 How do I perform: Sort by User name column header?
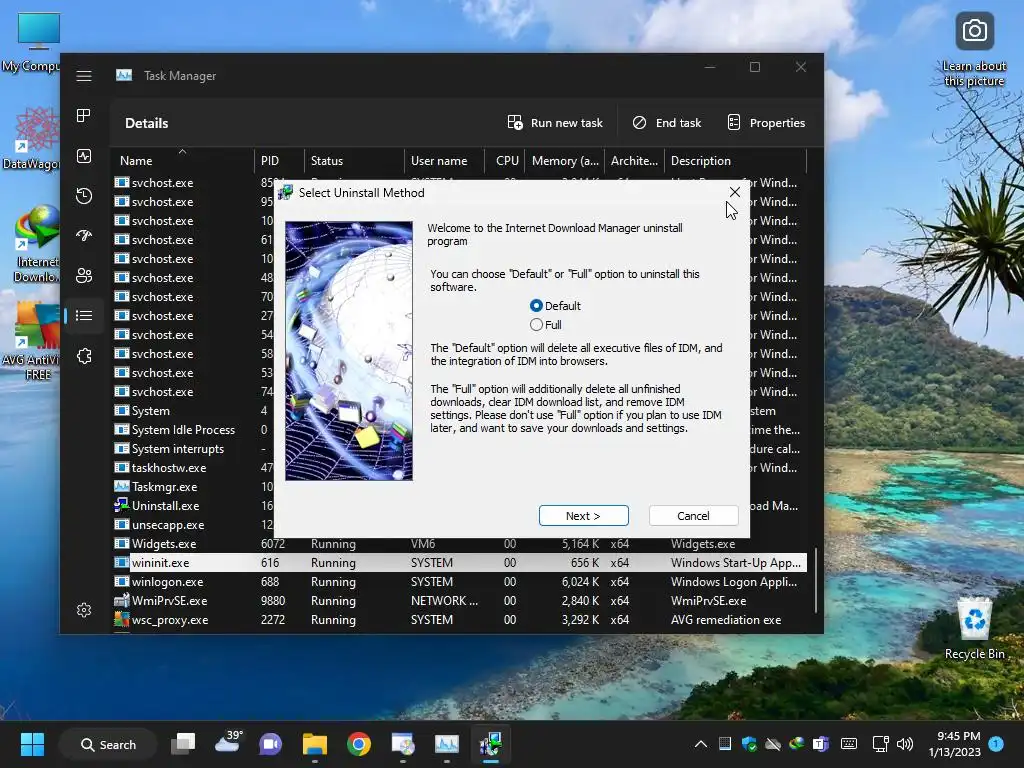coord(444,161)
